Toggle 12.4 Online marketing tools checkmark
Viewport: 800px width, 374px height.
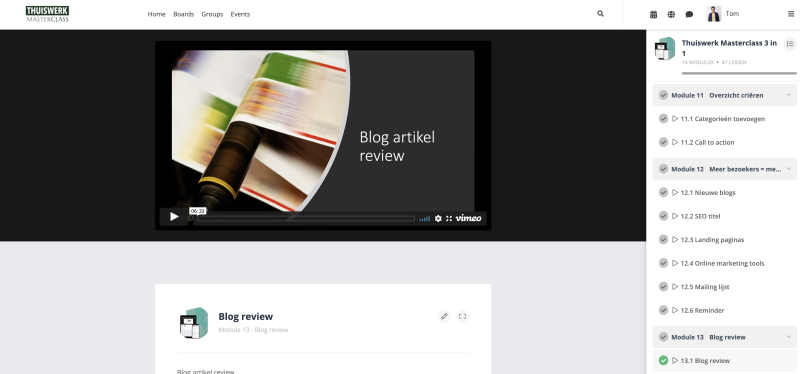click(x=663, y=263)
